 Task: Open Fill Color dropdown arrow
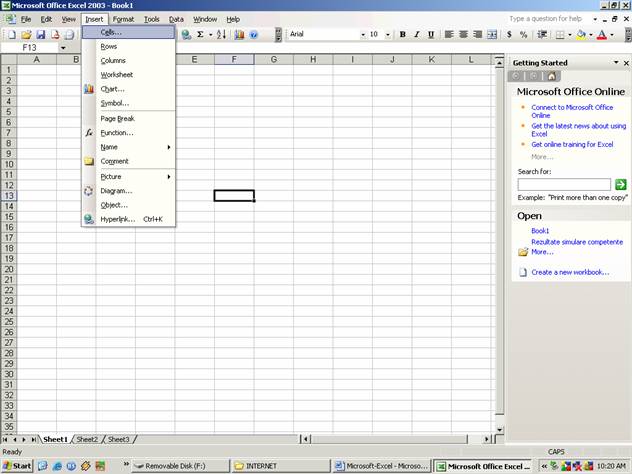click(590, 35)
